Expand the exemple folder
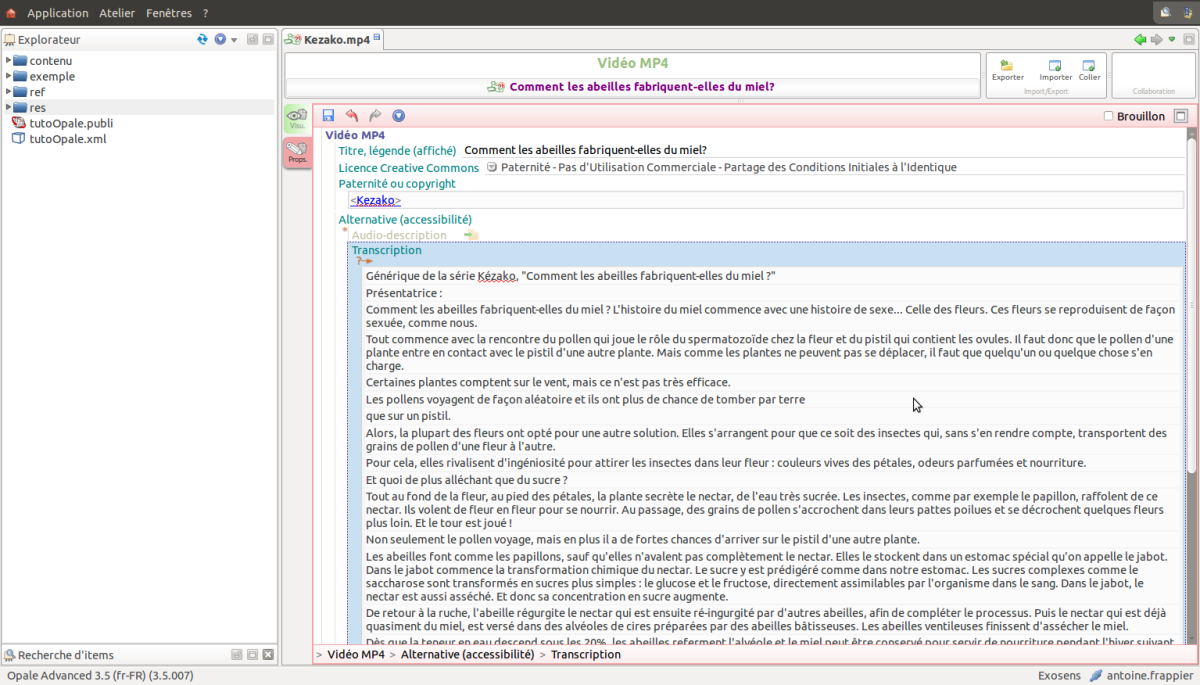The width and height of the screenshot is (1200, 685). 9,76
